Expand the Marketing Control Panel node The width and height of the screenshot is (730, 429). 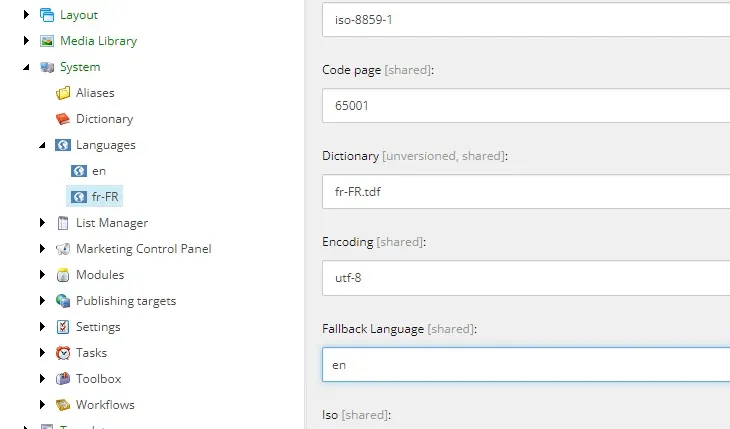(42, 249)
